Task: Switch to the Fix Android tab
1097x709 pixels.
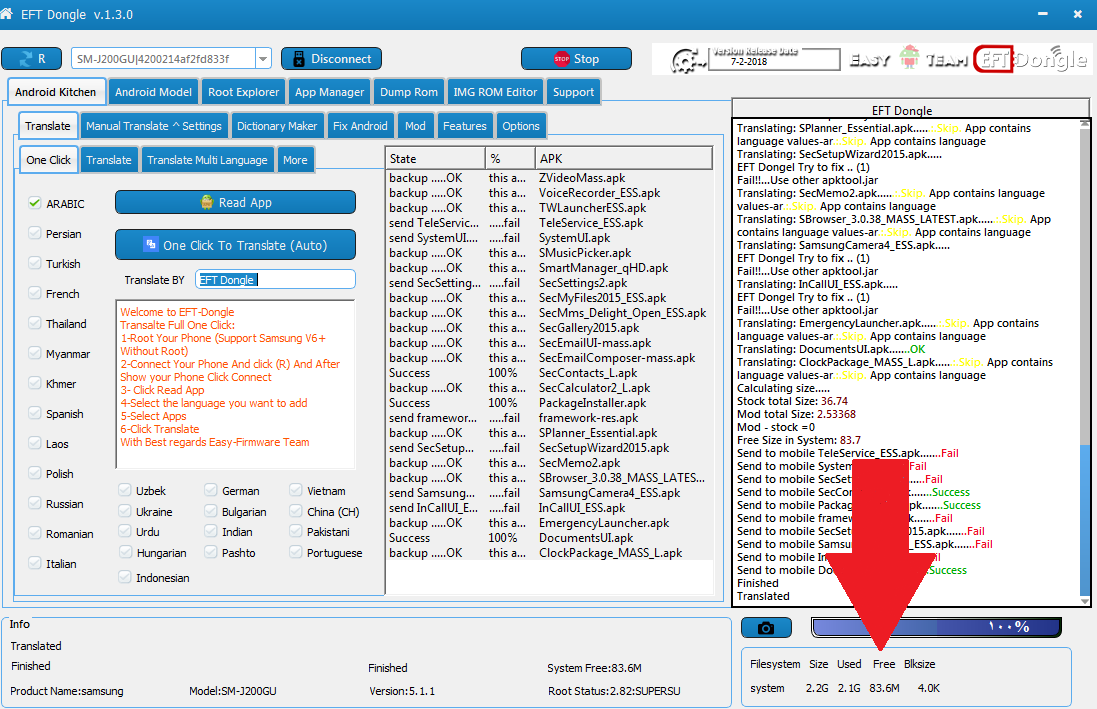Action: click(x=360, y=126)
